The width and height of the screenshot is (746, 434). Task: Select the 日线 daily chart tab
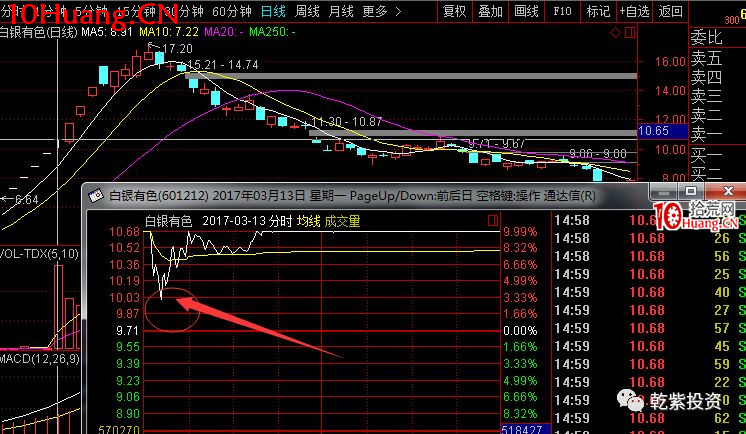[274, 11]
